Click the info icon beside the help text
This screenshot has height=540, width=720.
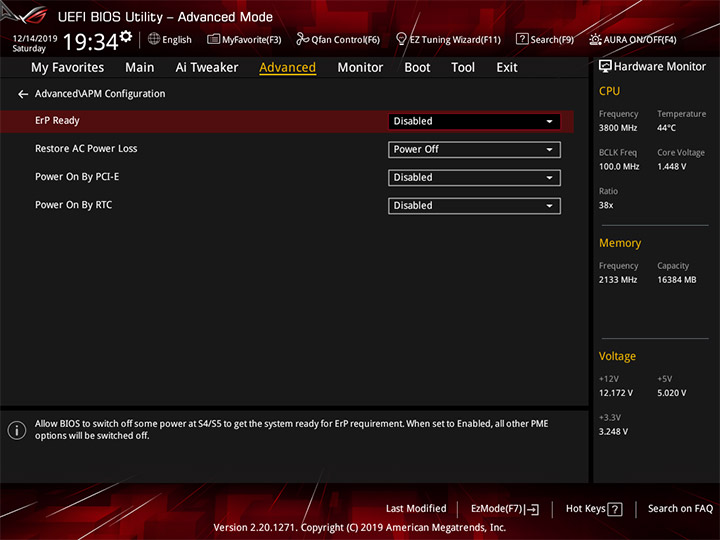pos(17,430)
